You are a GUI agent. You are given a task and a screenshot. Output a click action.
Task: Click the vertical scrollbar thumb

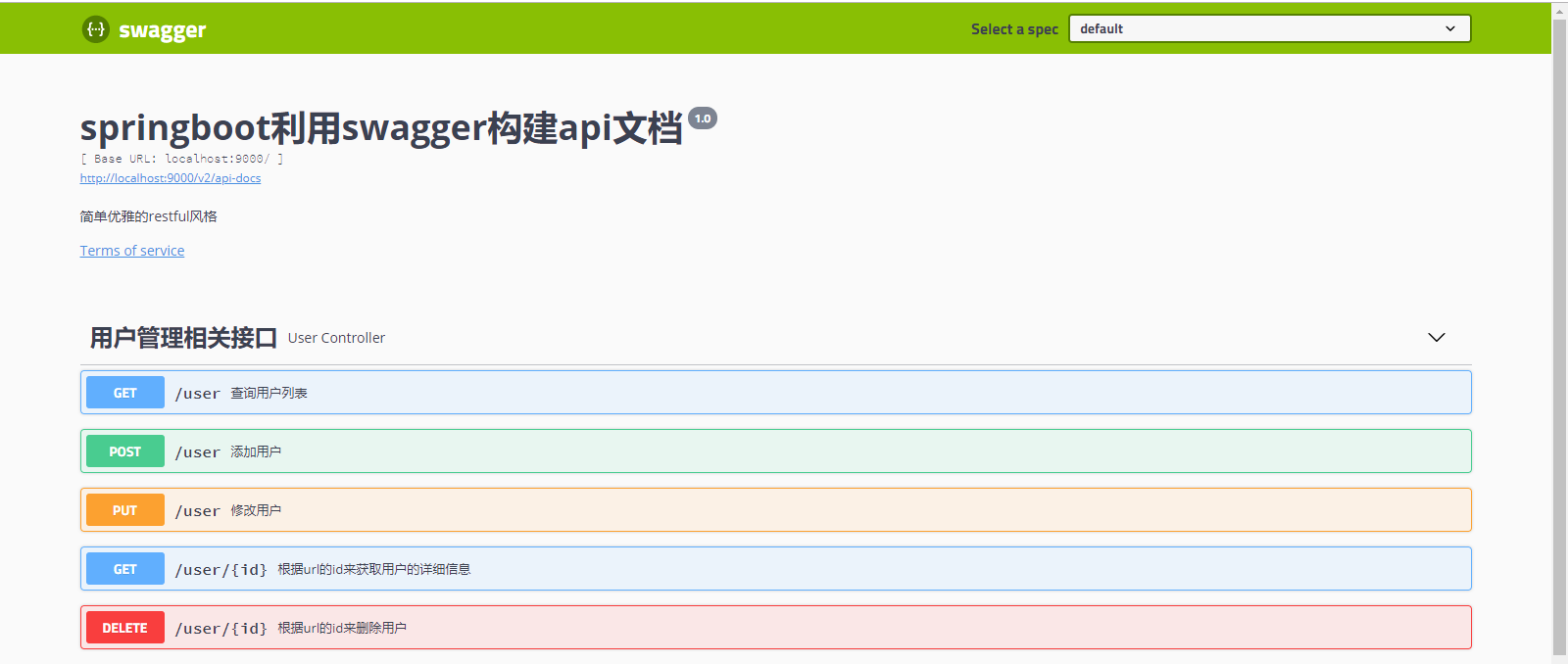pyautogui.click(x=1559, y=337)
